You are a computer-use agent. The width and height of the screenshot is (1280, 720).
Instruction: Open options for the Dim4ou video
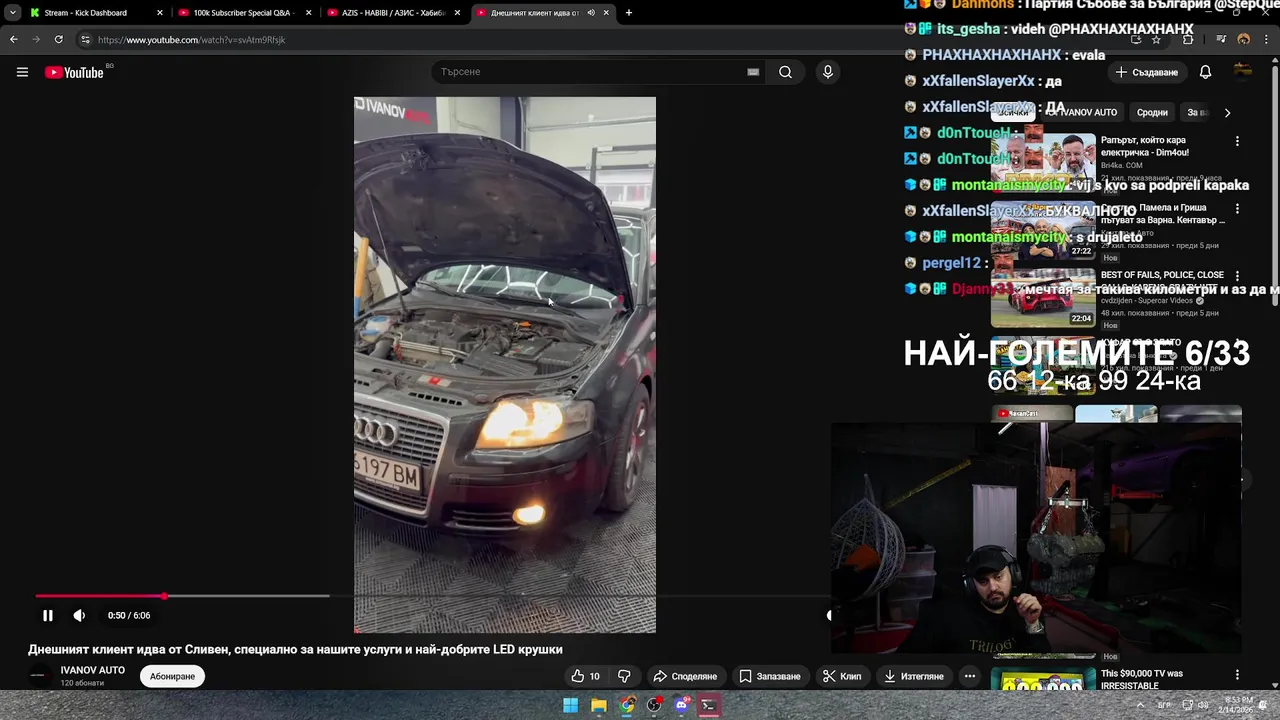coord(1237,142)
